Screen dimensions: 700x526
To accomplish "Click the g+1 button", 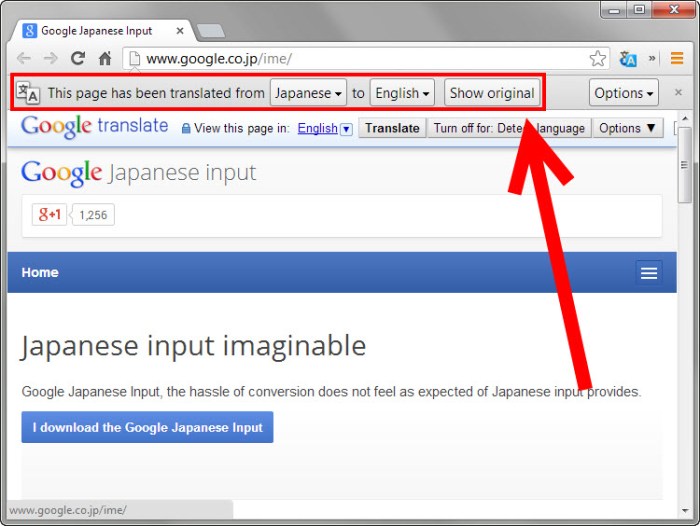I will pos(49,215).
